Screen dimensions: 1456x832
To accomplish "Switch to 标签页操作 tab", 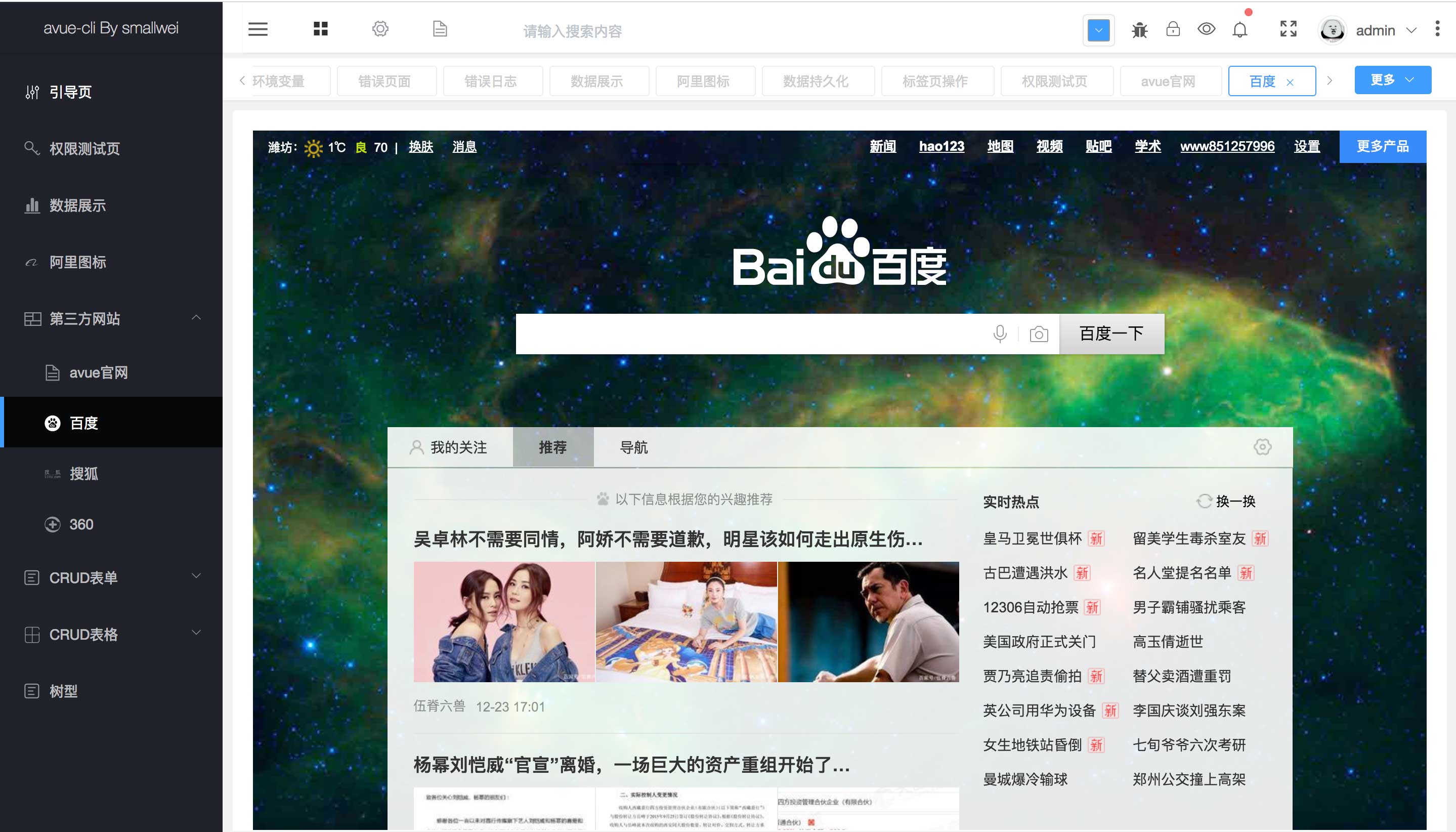I will [937, 81].
